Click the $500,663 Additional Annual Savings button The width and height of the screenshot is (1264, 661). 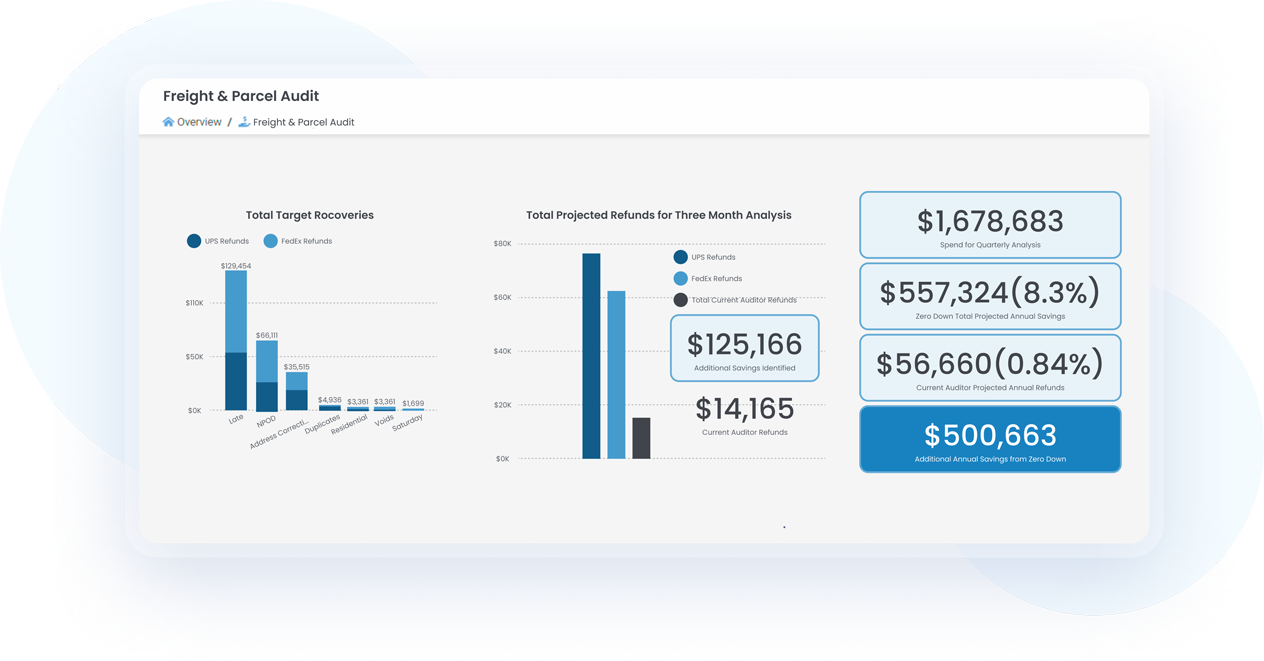989,438
